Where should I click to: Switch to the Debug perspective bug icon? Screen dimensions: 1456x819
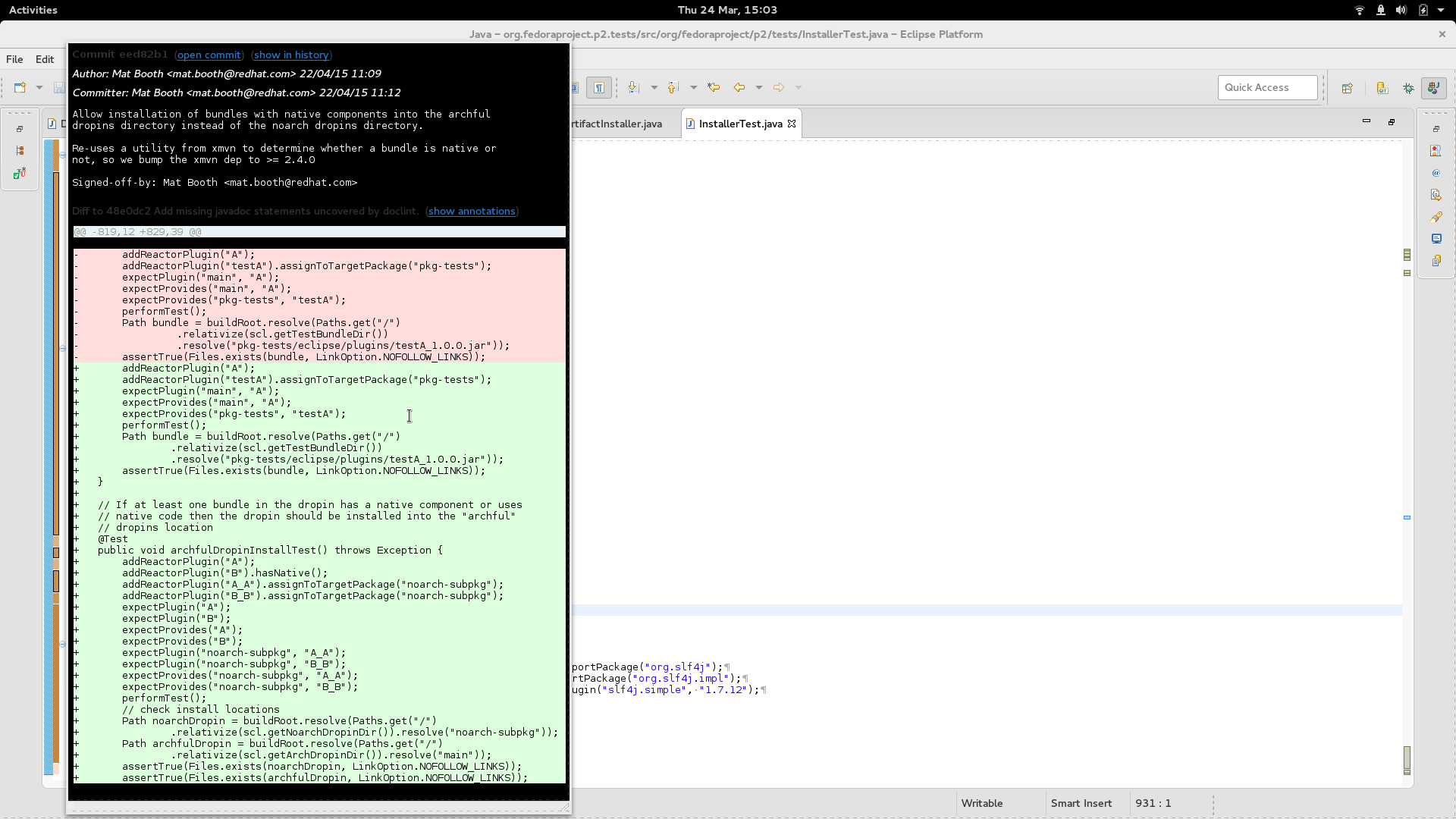[x=1408, y=88]
